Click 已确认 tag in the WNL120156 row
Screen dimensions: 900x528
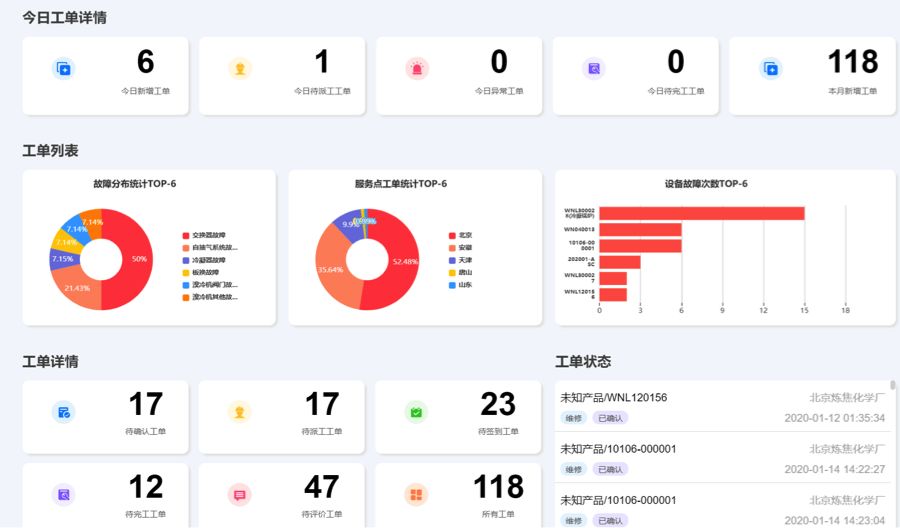click(x=610, y=418)
